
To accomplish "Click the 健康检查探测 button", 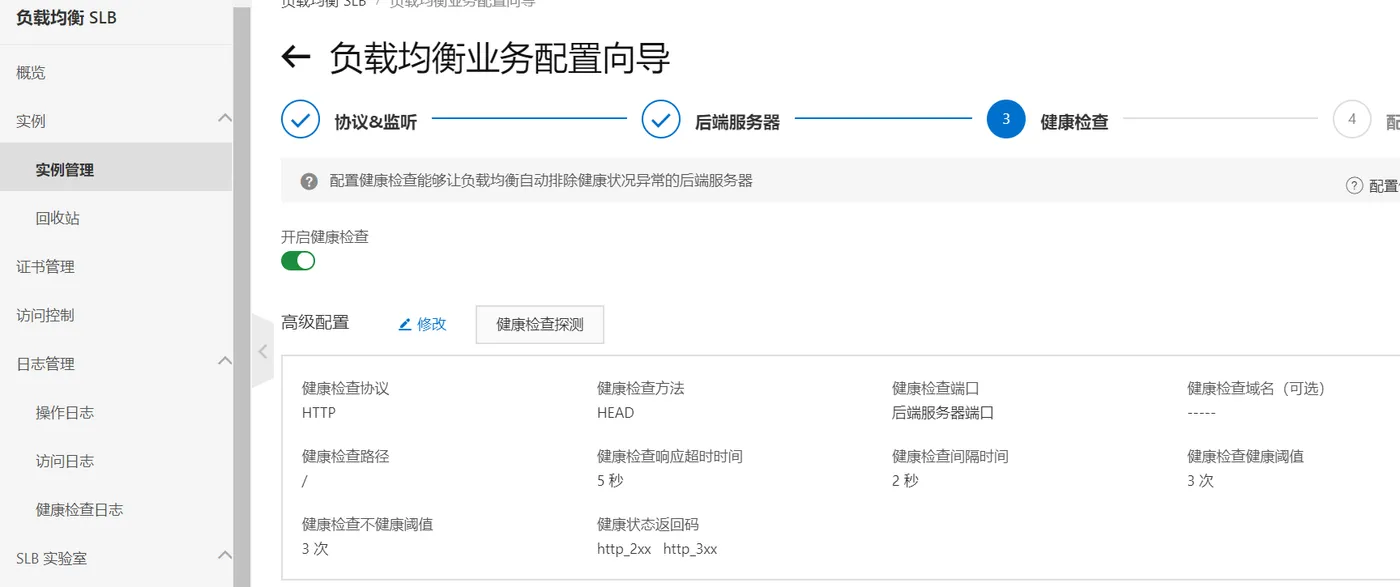I will [x=539, y=324].
